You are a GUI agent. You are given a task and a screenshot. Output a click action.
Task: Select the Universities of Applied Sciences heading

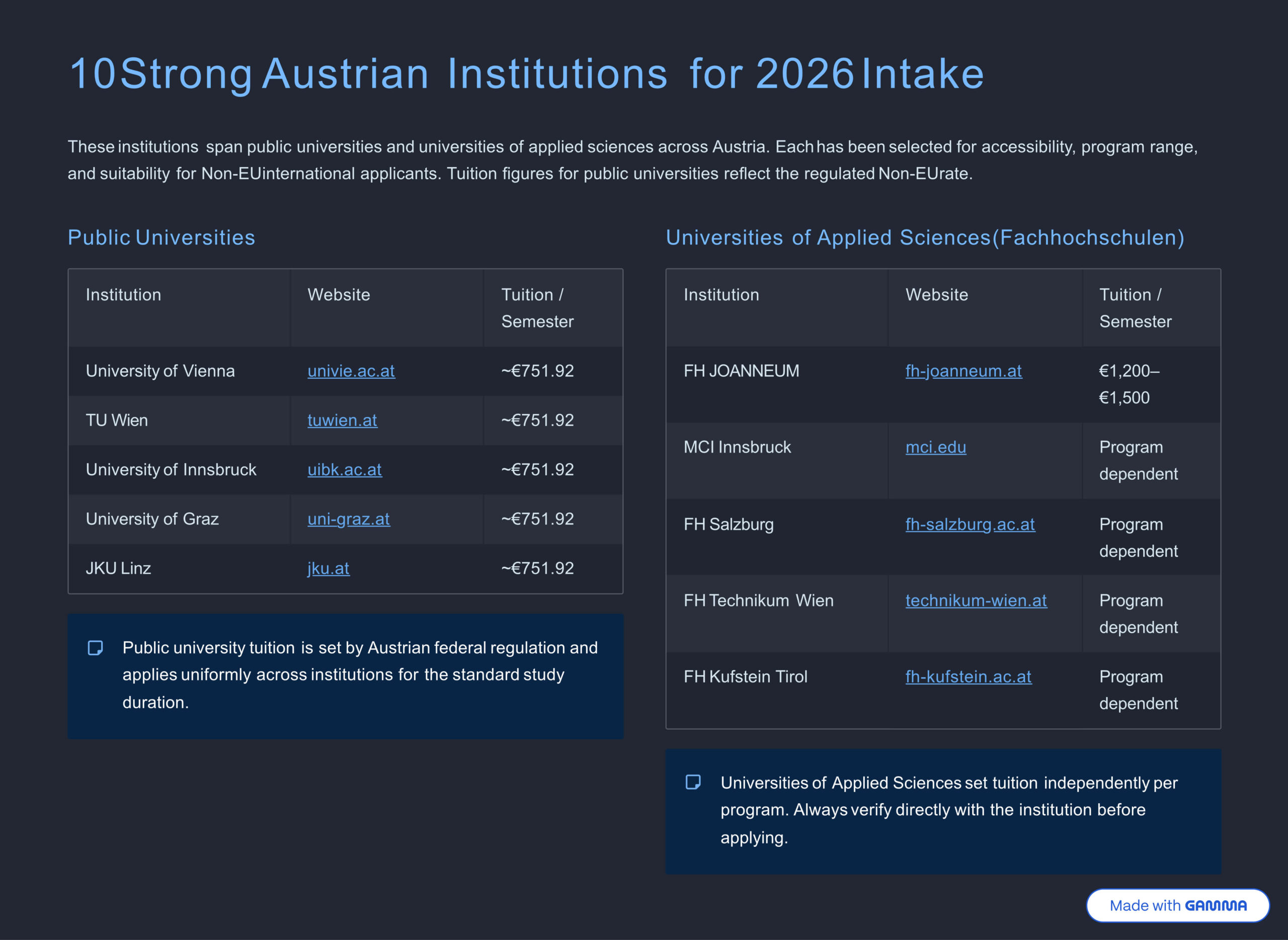(x=925, y=238)
